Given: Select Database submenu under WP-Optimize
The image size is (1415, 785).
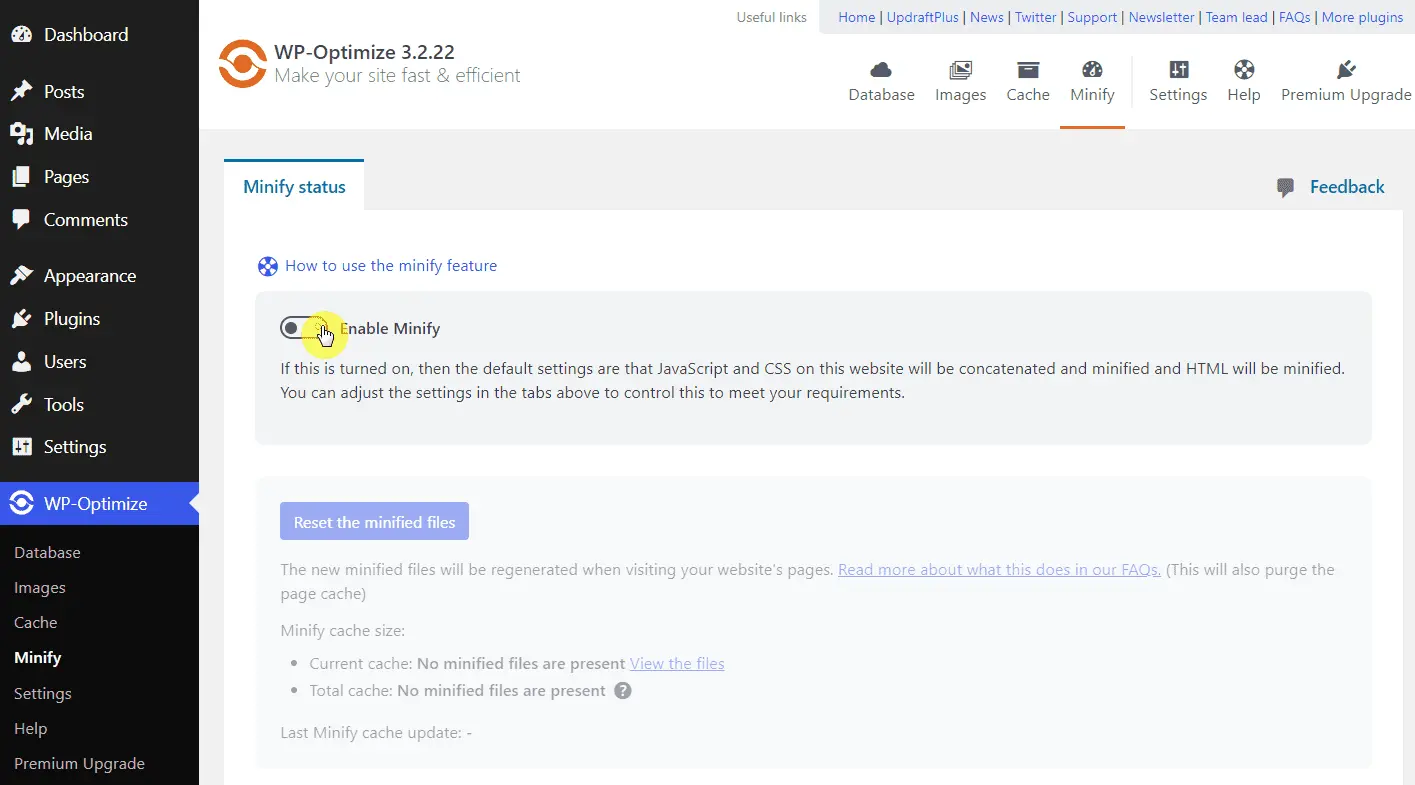Looking at the screenshot, I should coord(47,552).
